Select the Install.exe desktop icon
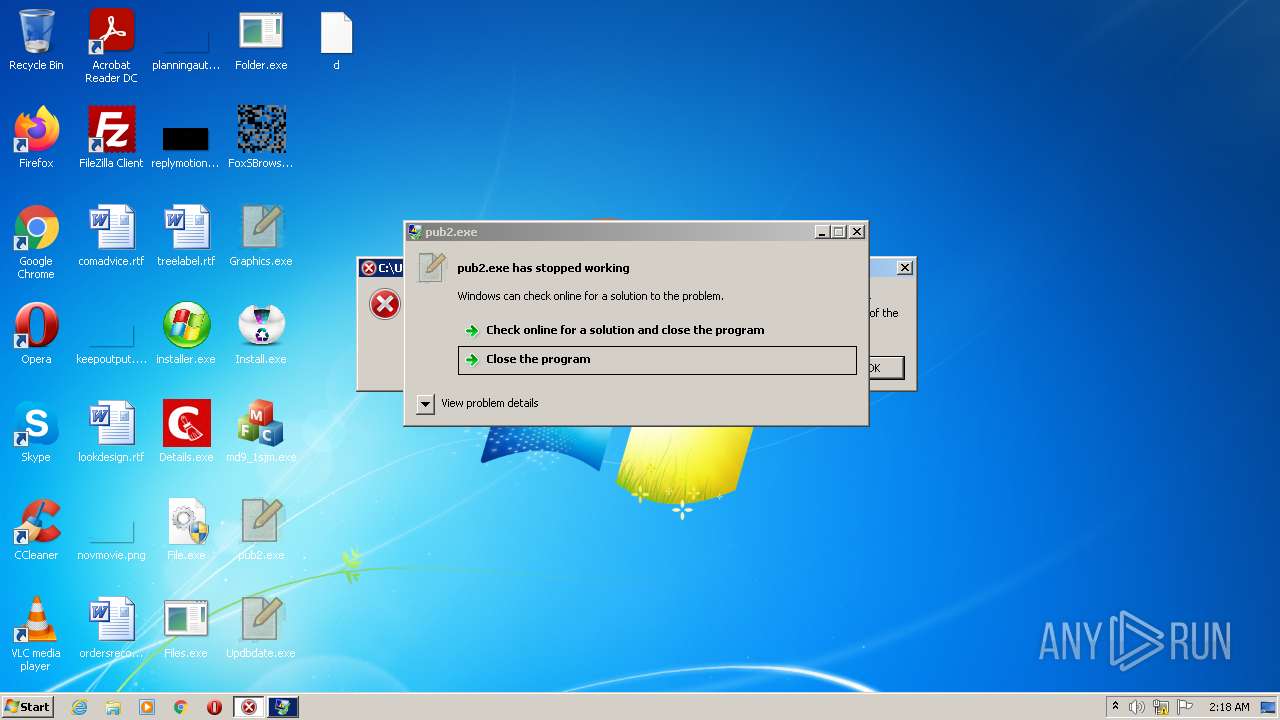Image resolution: width=1280 pixels, height=720 pixels. click(x=261, y=334)
